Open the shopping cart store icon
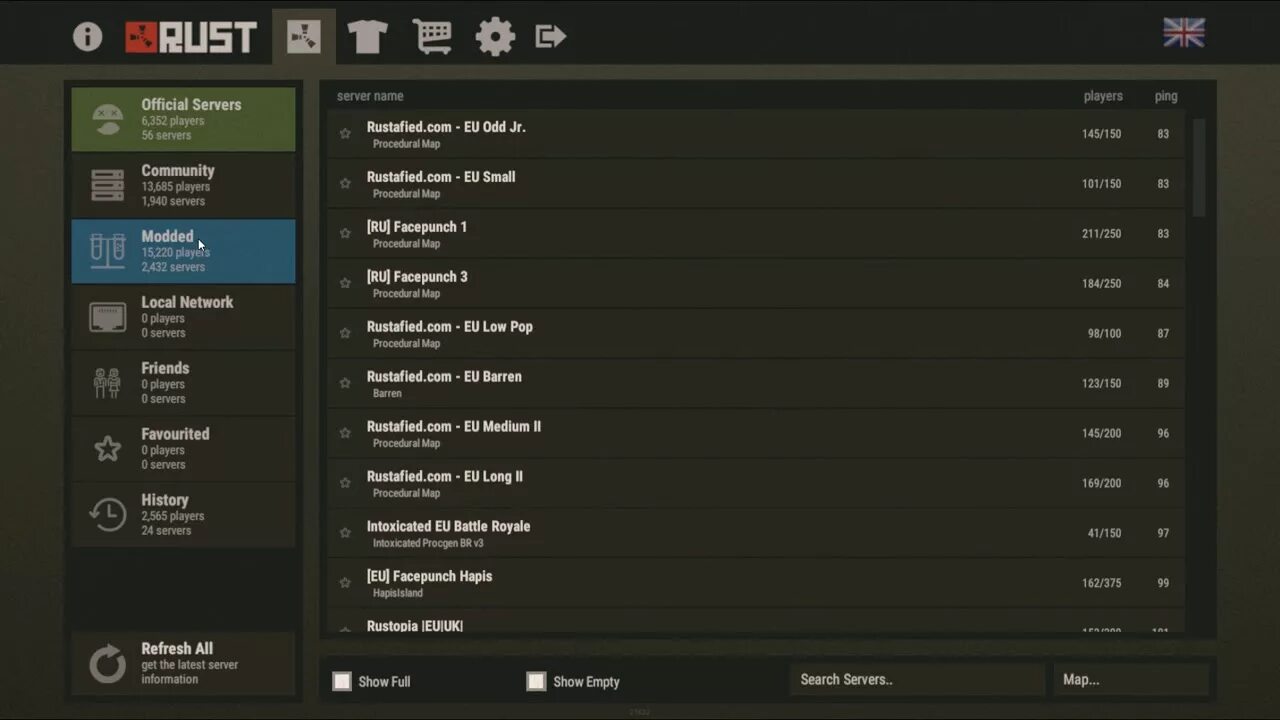The height and width of the screenshot is (720, 1280). point(432,37)
